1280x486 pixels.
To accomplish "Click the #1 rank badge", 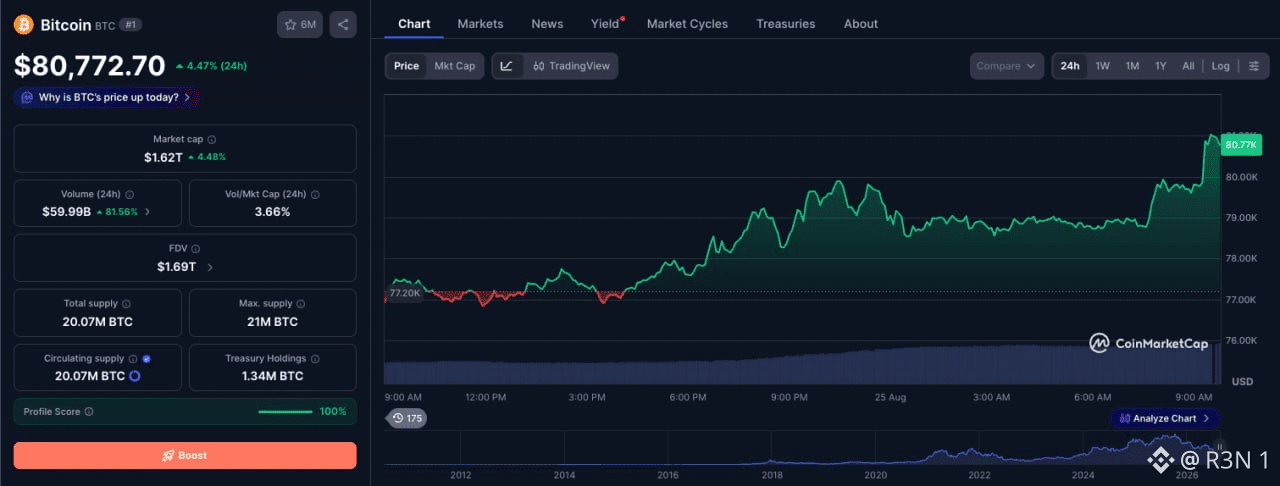I will click(130, 25).
